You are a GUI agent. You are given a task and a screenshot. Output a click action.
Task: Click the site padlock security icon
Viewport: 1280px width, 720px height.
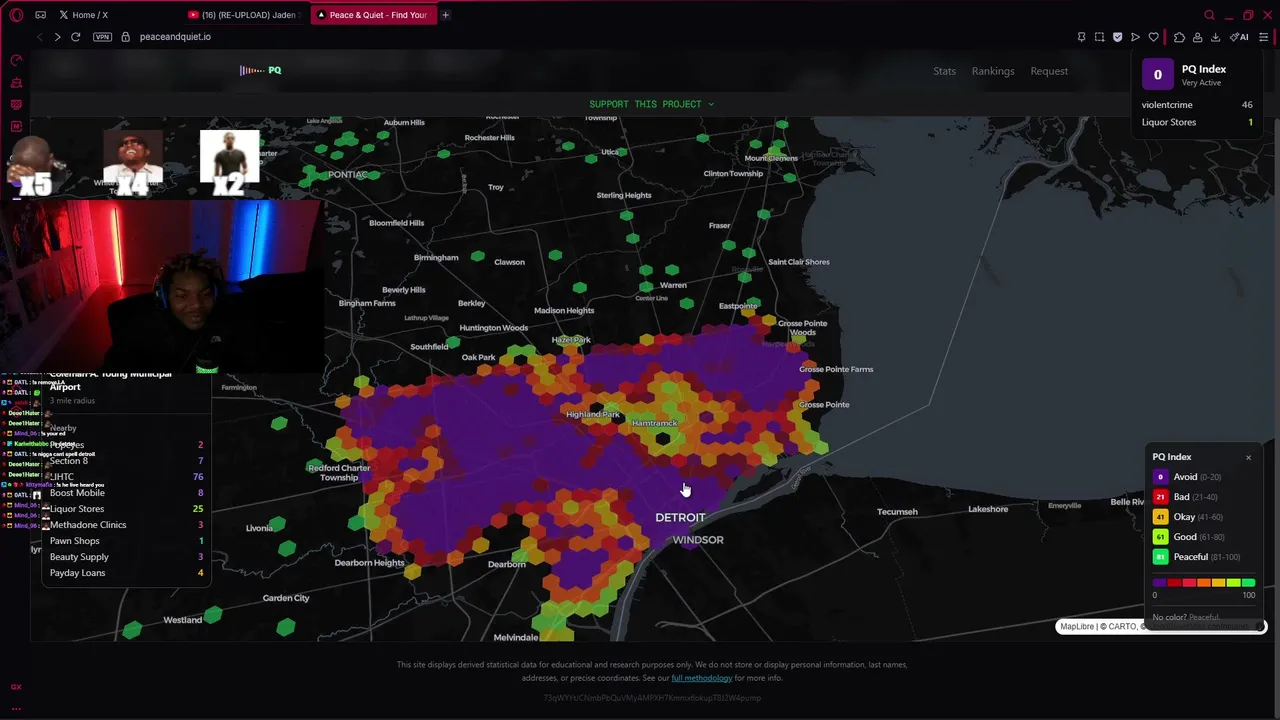(125, 37)
